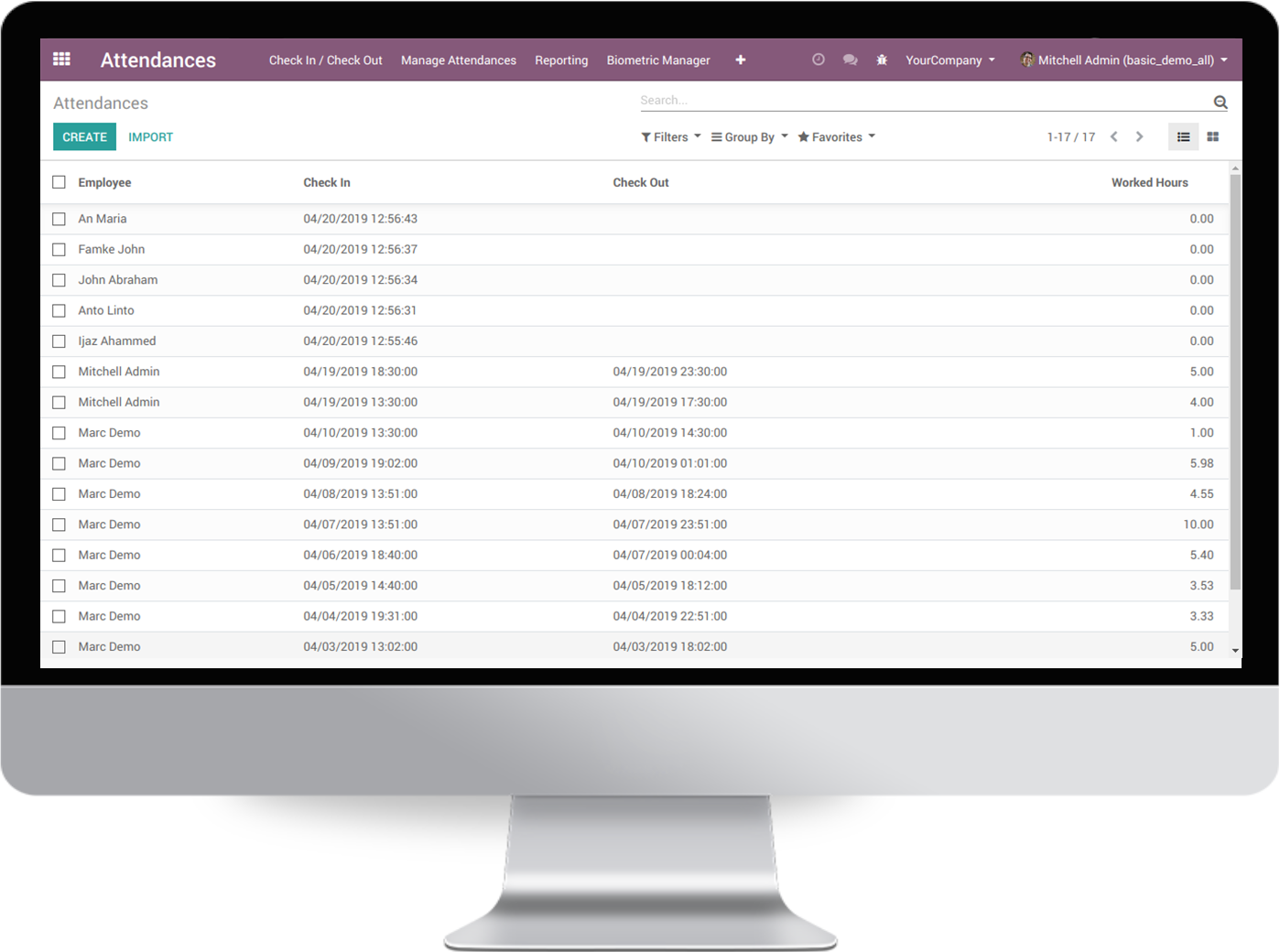
Task: Tick the checkbox for An Maria
Action: click(60, 219)
